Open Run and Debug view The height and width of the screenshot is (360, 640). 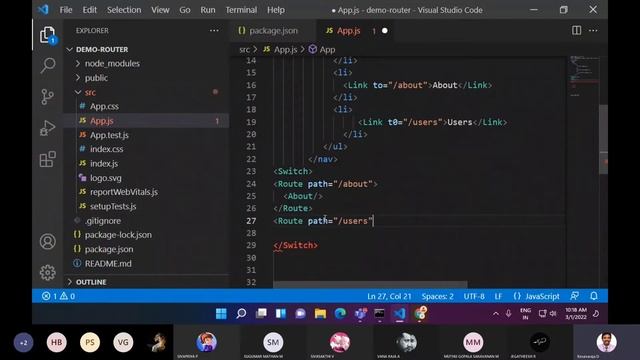(47, 128)
